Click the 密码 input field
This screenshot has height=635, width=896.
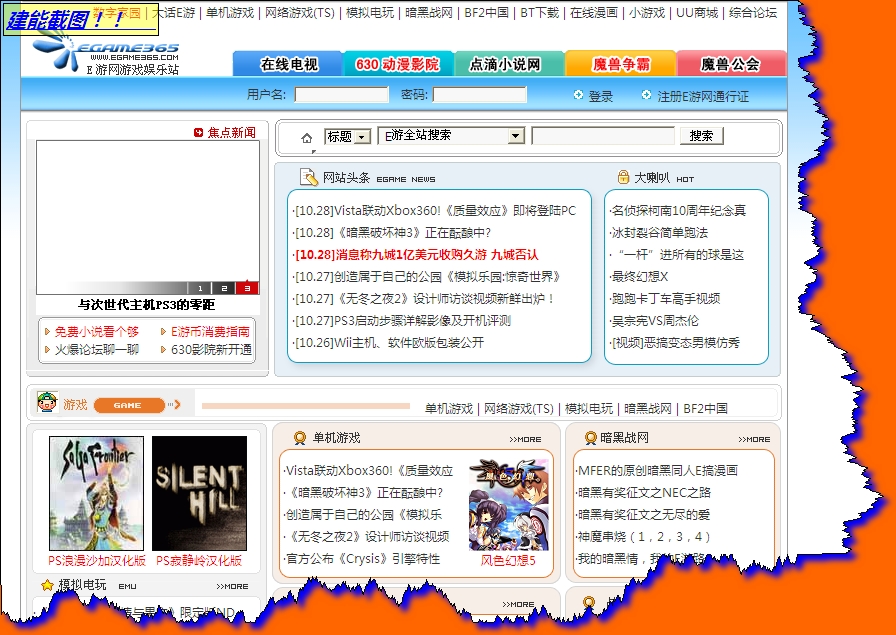[x=479, y=94]
